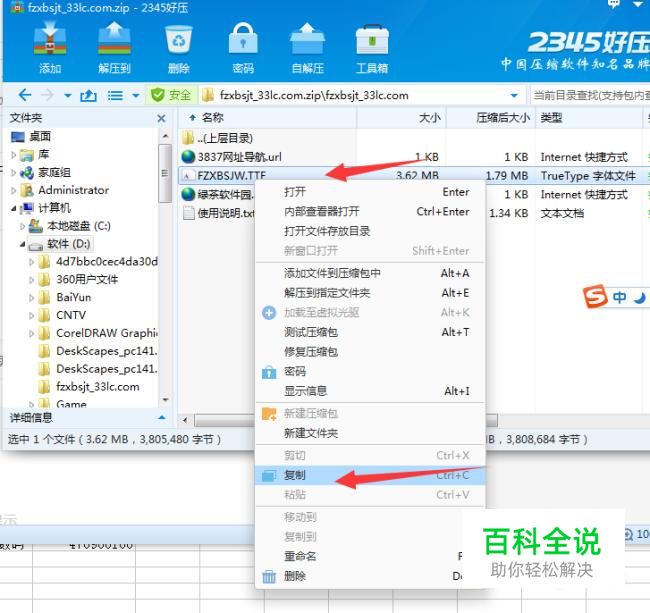650x613 pixels.
Task: Click the globe icon of 3837网址导航.url
Action: (188, 157)
